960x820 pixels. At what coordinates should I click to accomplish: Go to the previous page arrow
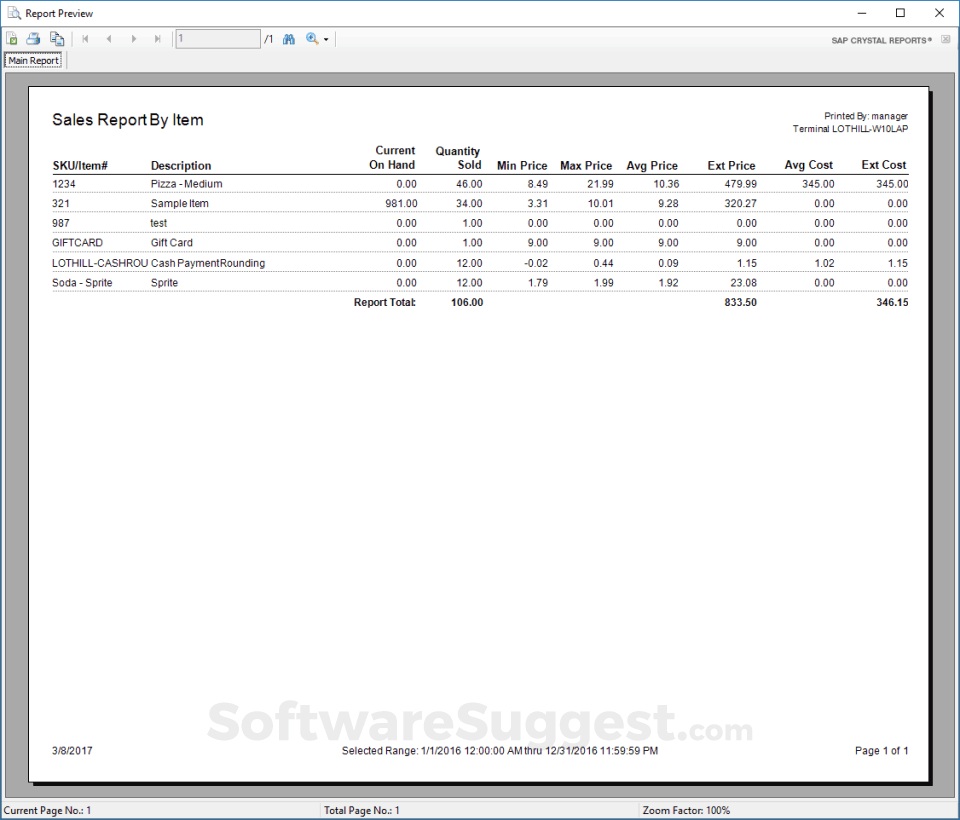point(109,39)
